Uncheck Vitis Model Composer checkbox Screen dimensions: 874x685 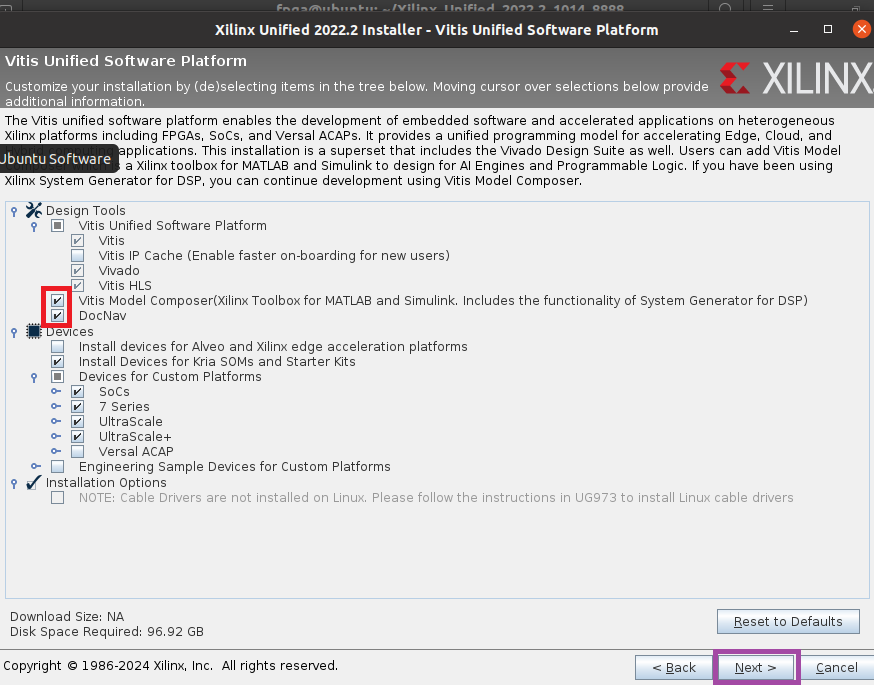tap(57, 300)
